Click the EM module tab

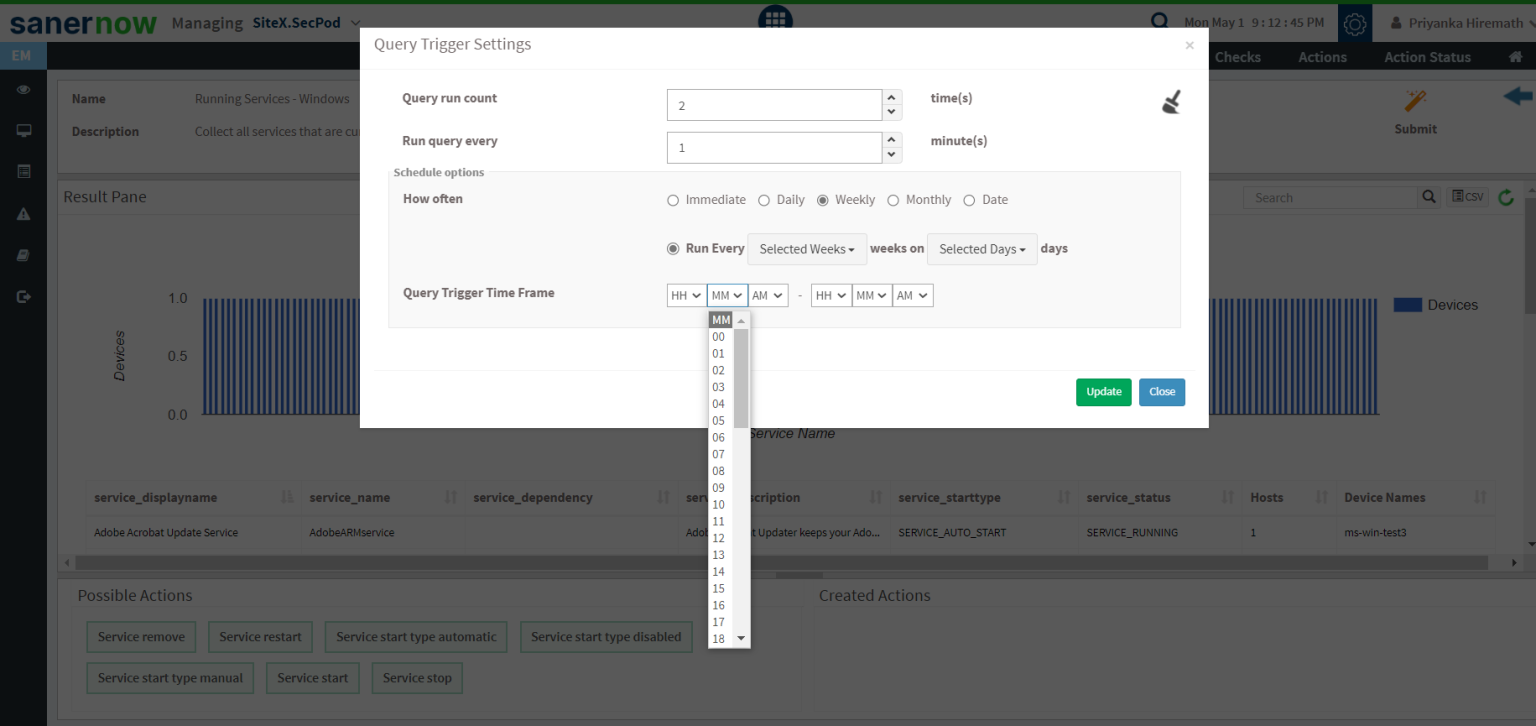22,56
